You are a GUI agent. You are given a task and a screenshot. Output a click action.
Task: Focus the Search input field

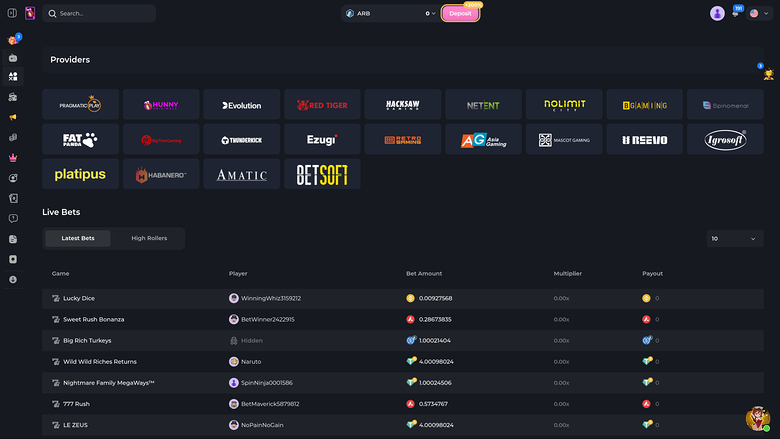(99, 13)
